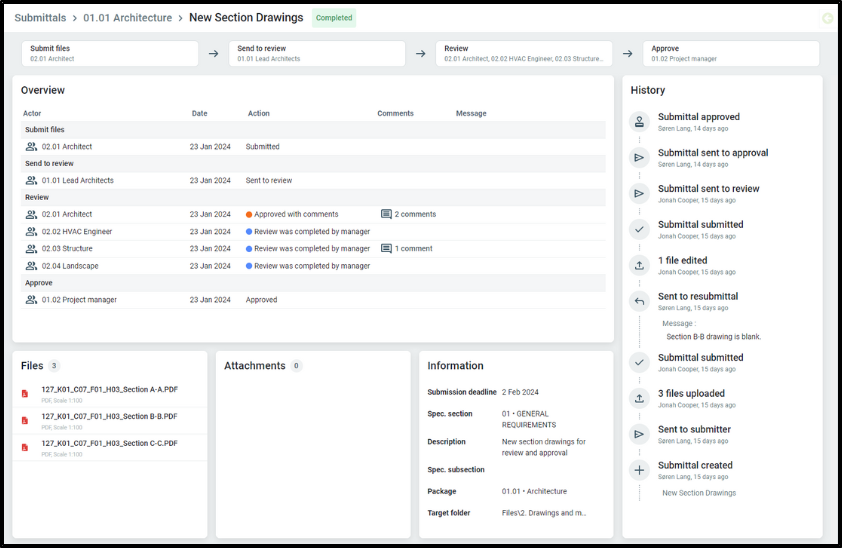Click PDF icon for Section C-C file
The width and height of the screenshot is (842, 548).
click(25, 447)
